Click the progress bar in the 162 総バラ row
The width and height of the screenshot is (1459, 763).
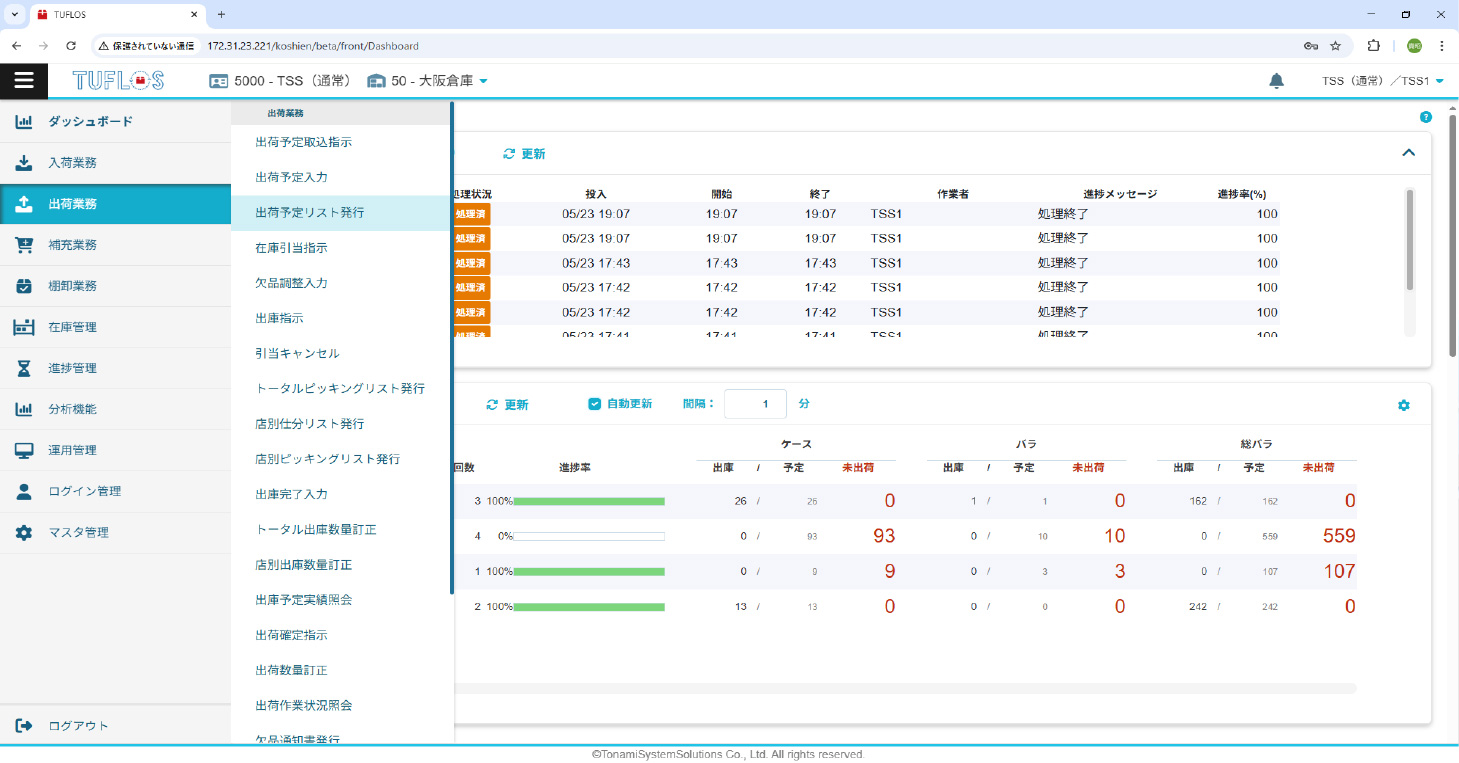click(590, 501)
